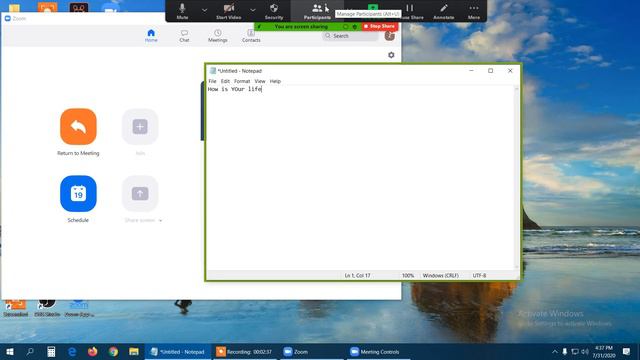
Task: Click the greyed Join button
Action: point(140,127)
